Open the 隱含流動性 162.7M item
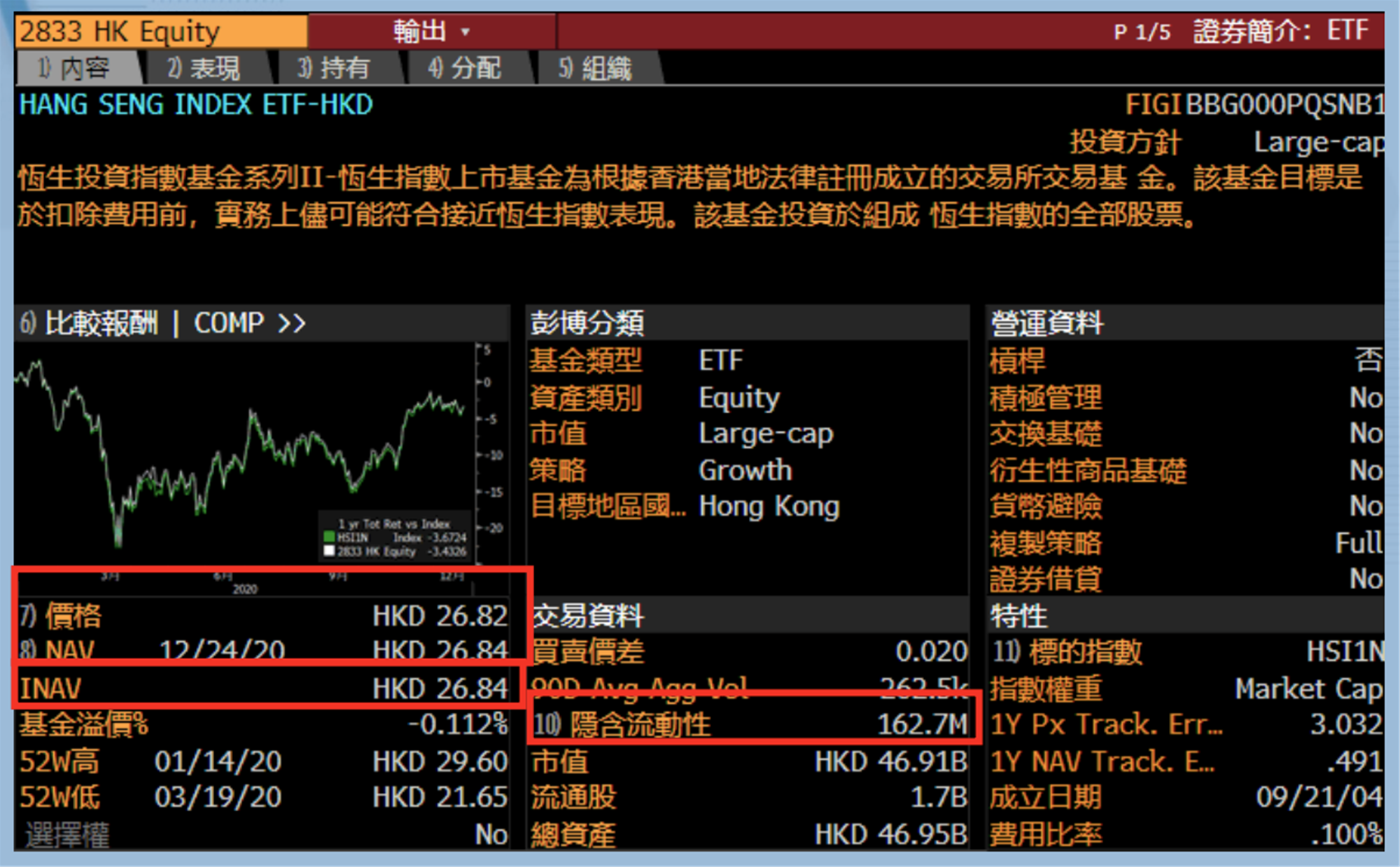The image size is (1400, 867). [x=750, y=724]
